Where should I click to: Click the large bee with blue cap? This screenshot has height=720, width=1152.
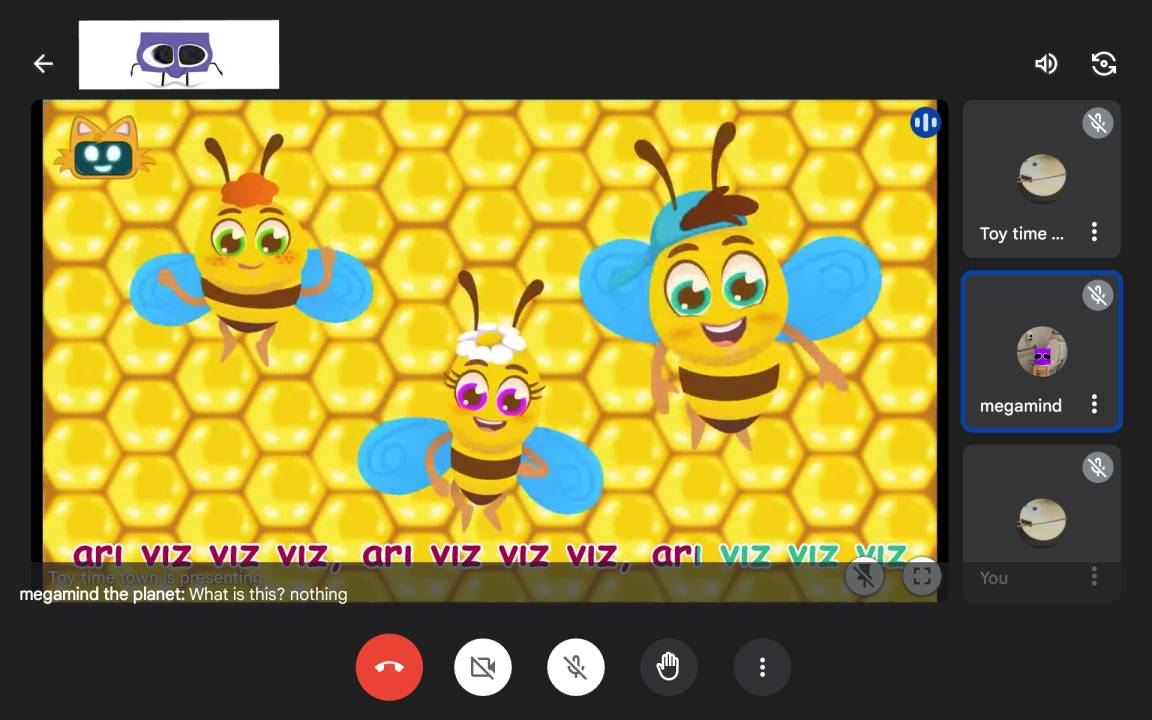729,287
